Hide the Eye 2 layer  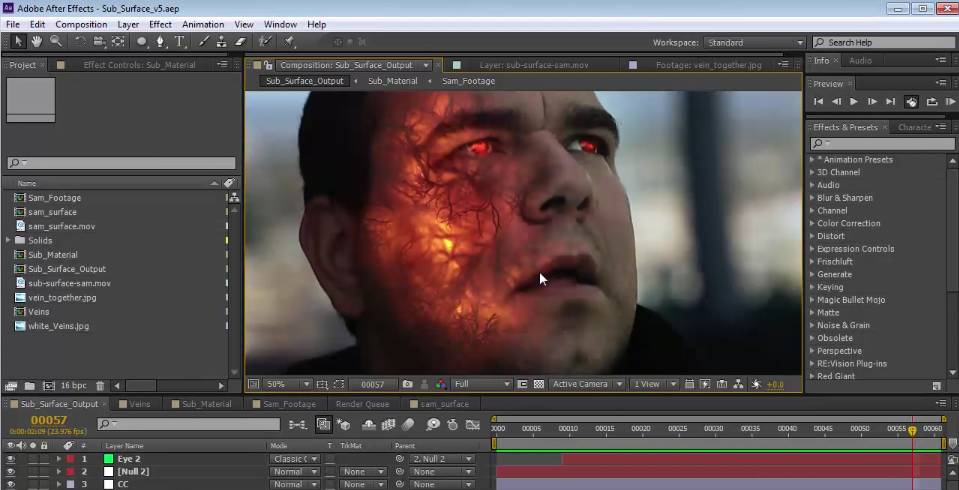(x=11, y=459)
